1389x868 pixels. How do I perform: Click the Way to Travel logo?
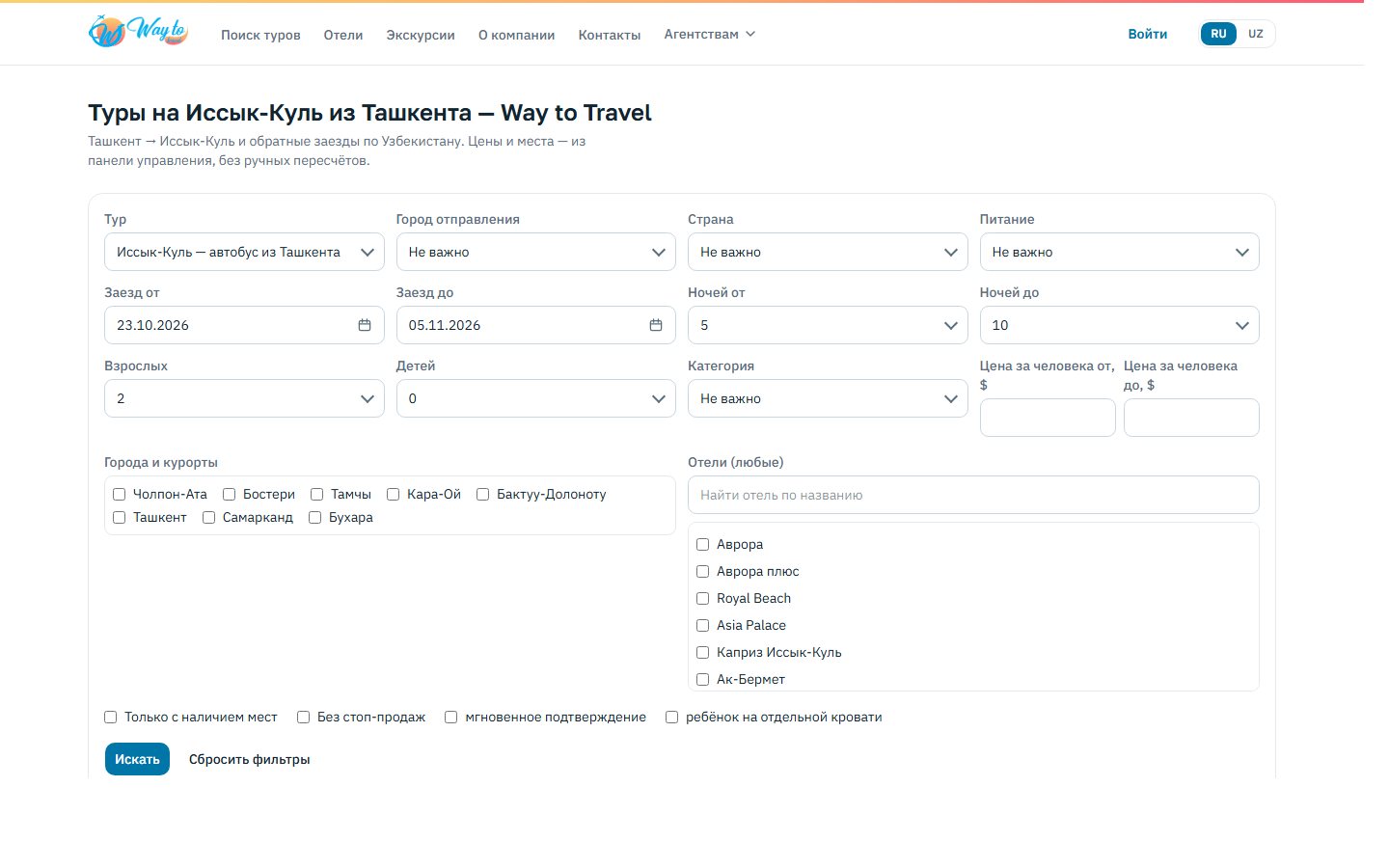pos(138,33)
